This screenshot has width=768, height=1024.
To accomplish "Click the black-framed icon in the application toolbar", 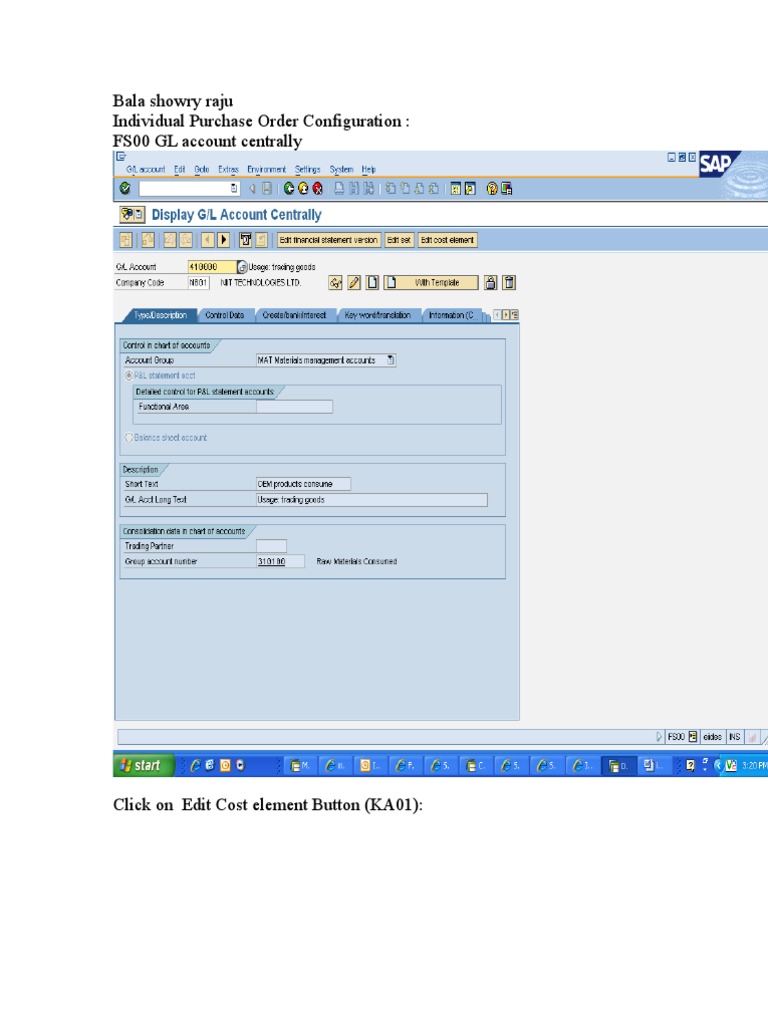I will click(x=246, y=240).
